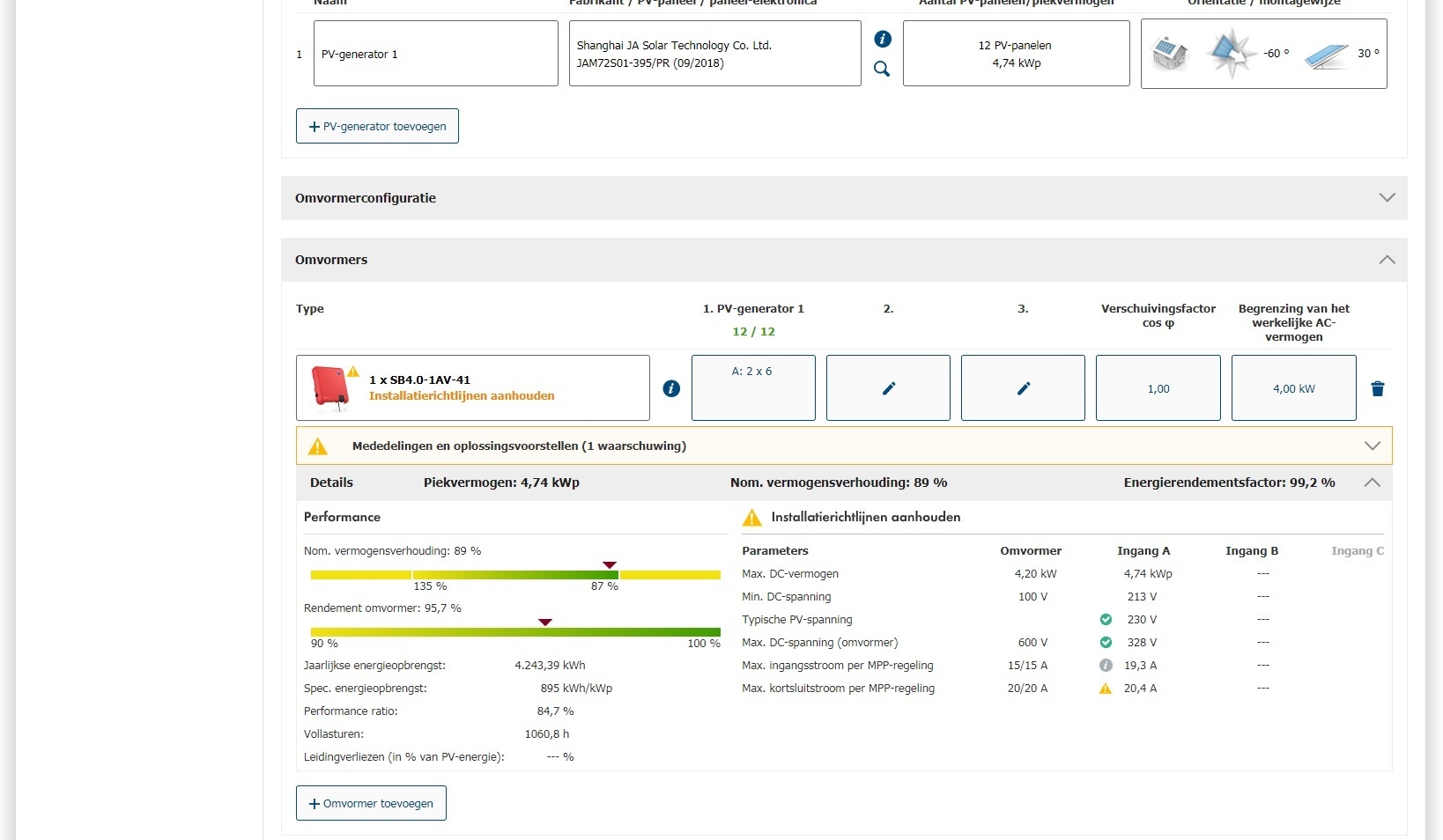
Task: Click the nominal power ratio indicator bar
Action: tap(515, 575)
